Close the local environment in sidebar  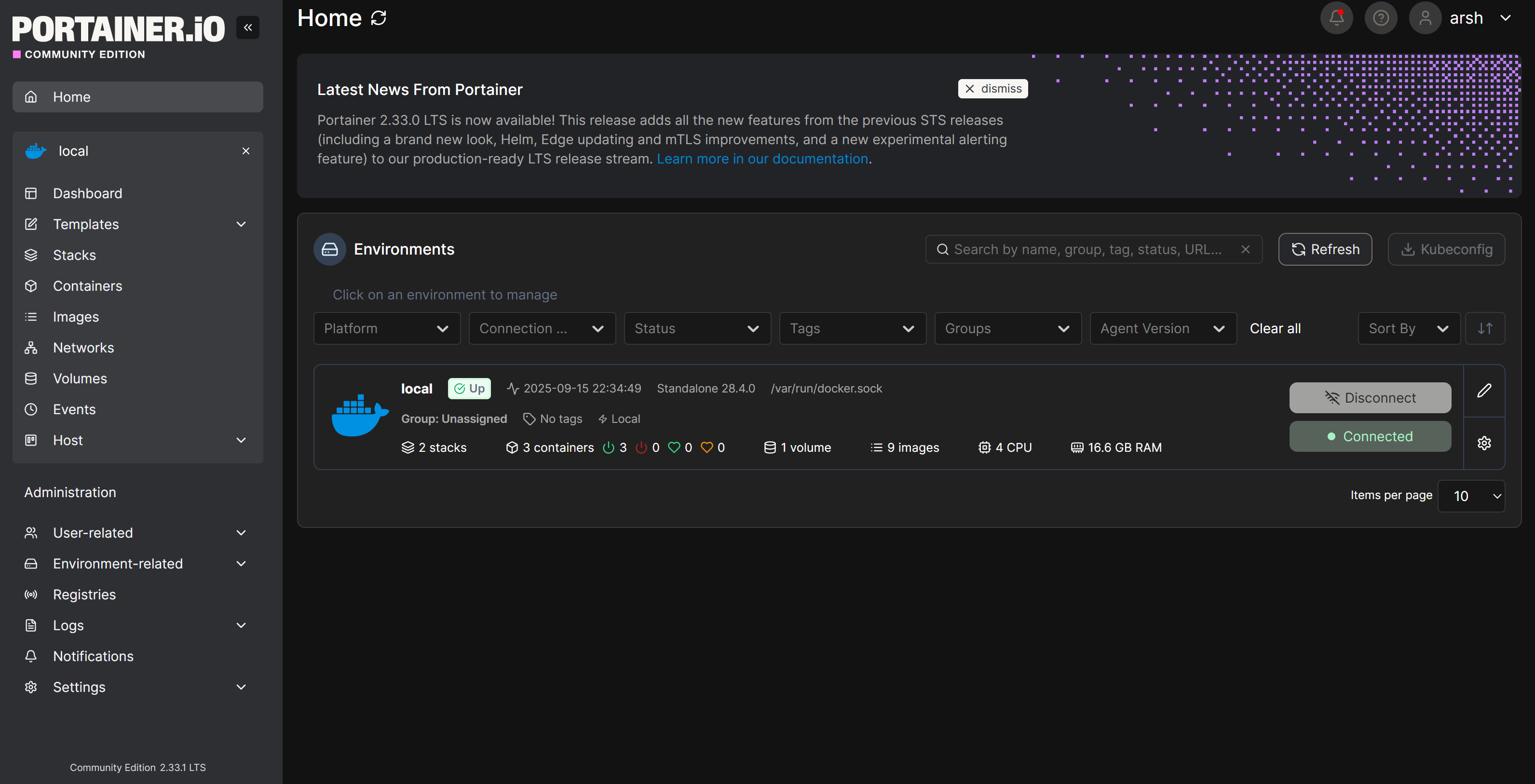point(245,151)
